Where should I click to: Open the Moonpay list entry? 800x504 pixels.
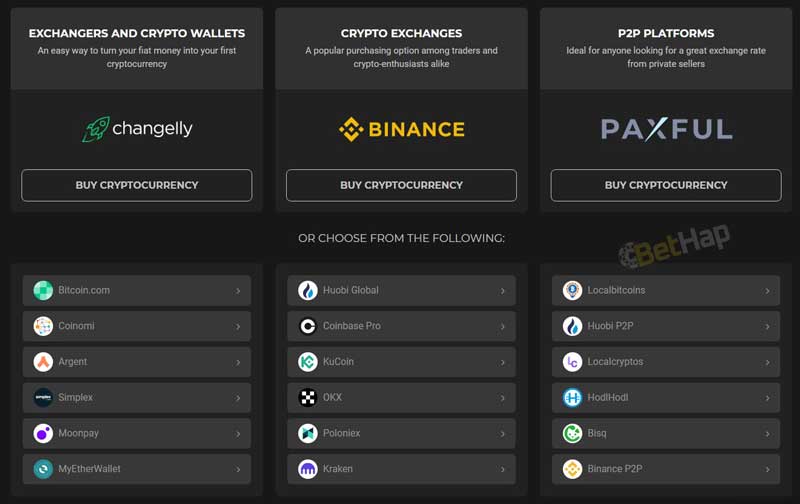point(137,433)
